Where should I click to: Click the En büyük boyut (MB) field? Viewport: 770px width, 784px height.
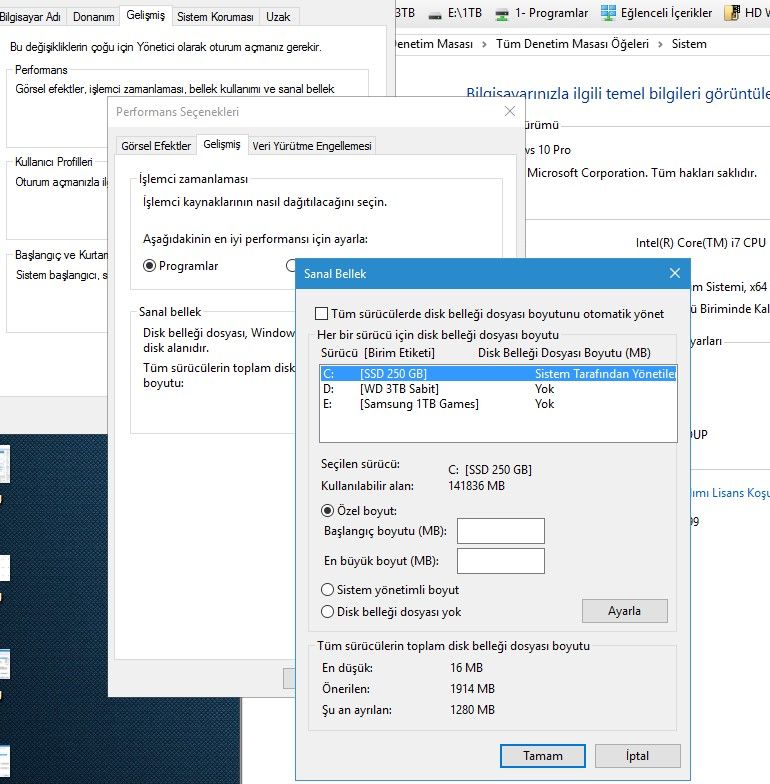tap(500, 560)
